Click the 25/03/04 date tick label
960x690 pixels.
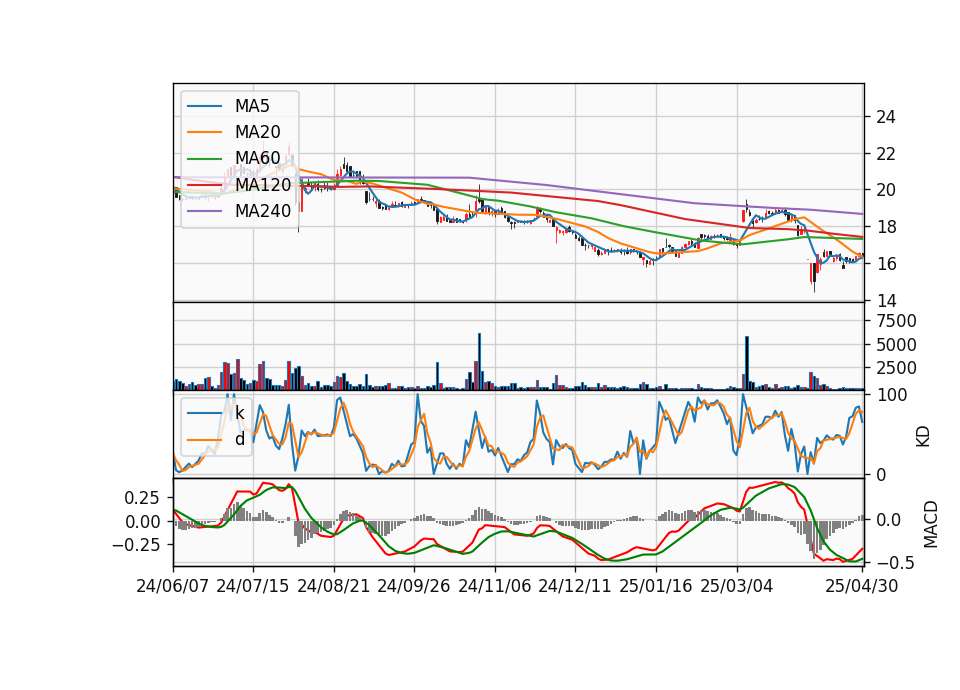(737, 586)
